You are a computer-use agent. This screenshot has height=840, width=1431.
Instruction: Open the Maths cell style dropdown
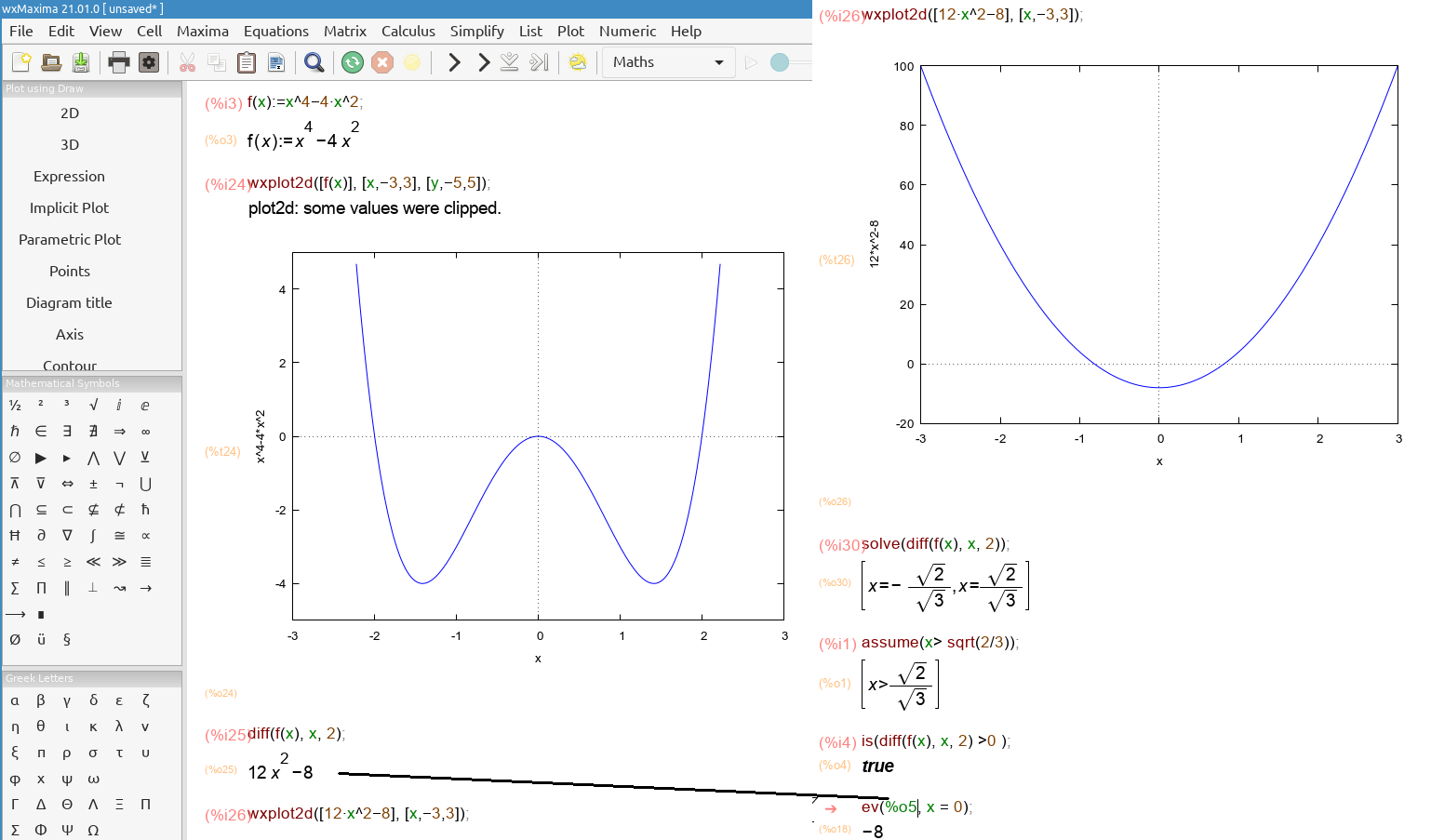pos(668,61)
